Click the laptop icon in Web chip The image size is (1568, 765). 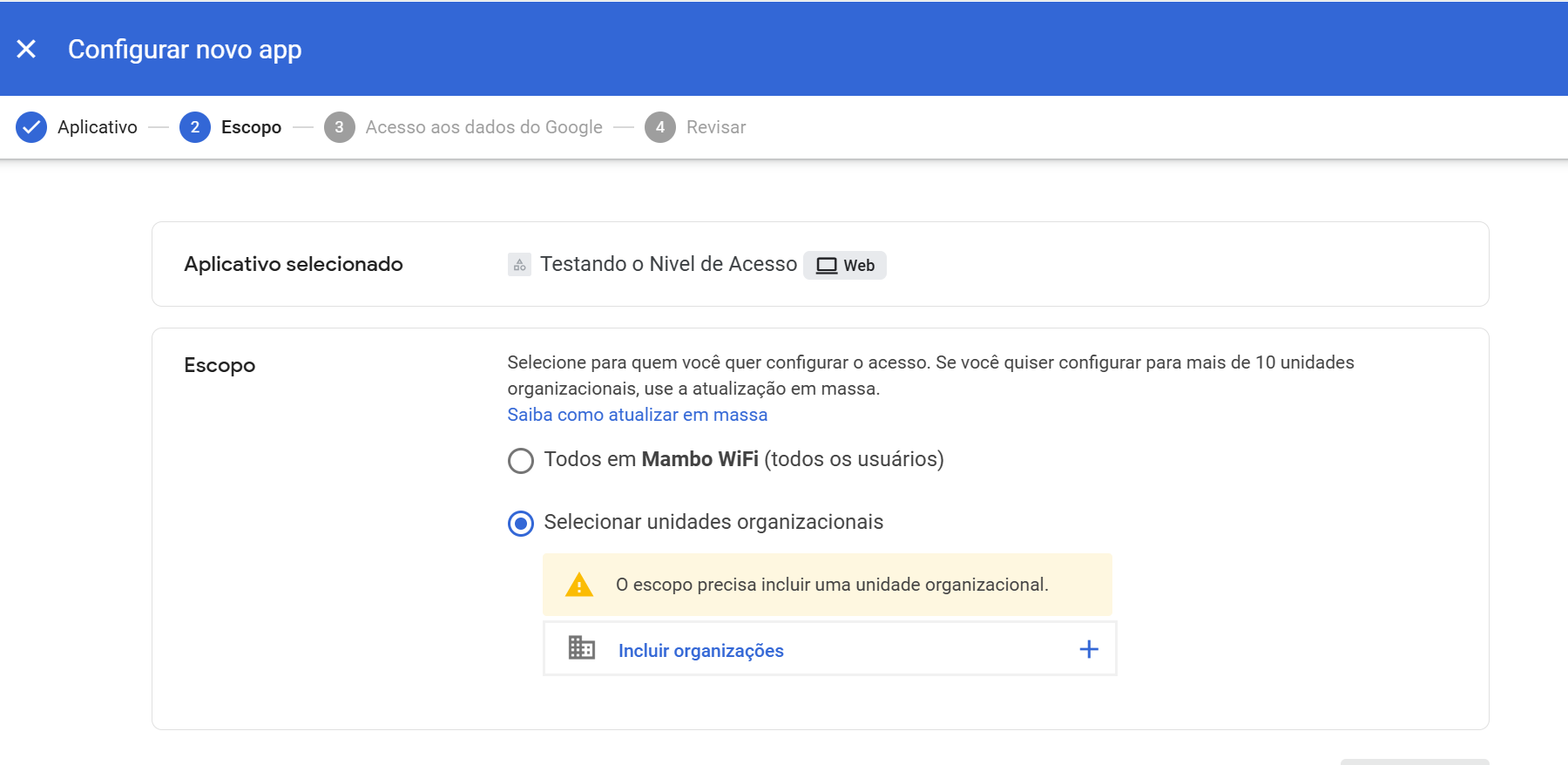826,266
